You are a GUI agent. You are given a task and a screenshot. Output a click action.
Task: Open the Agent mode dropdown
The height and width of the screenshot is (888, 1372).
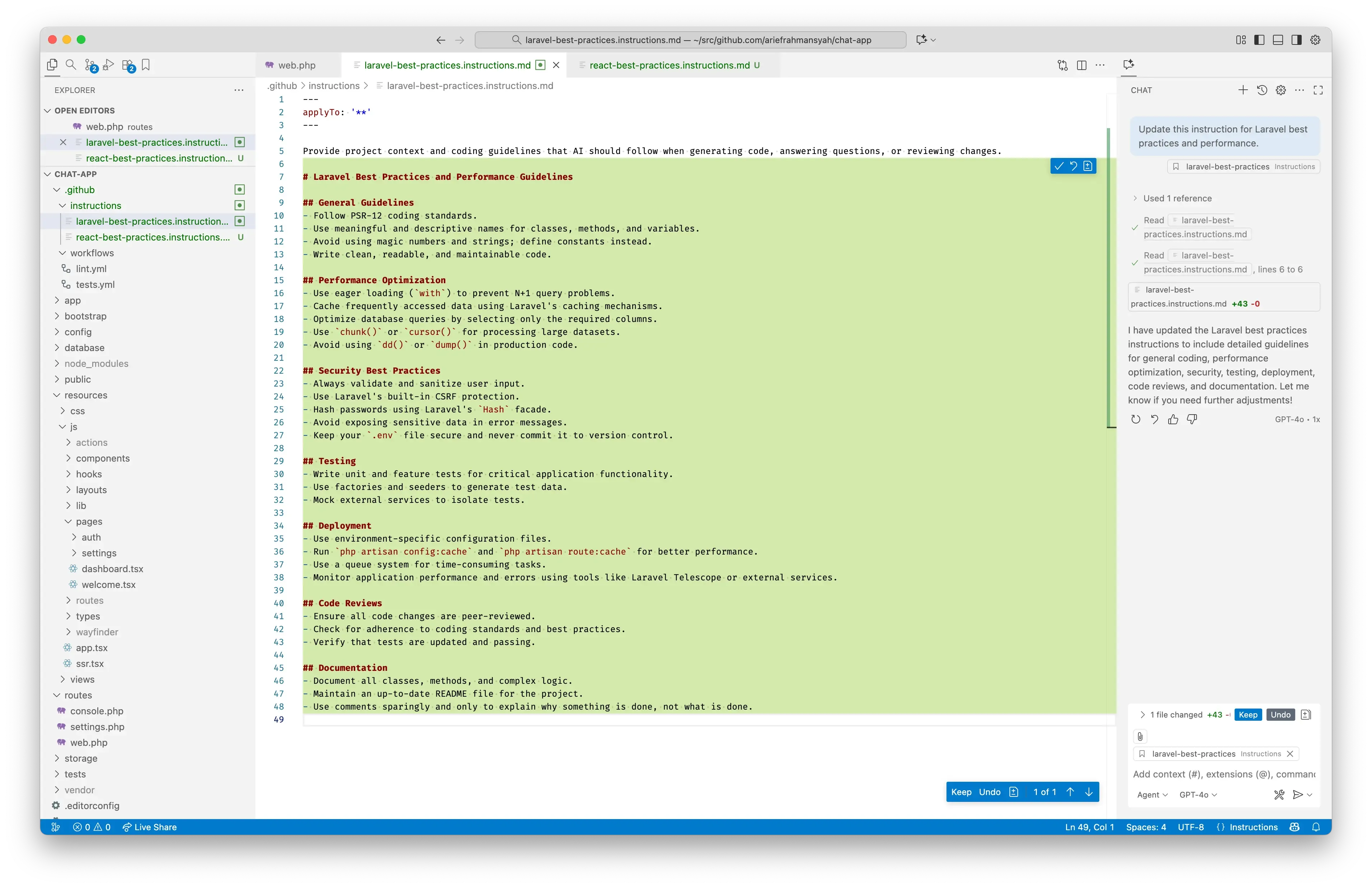(x=1152, y=795)
